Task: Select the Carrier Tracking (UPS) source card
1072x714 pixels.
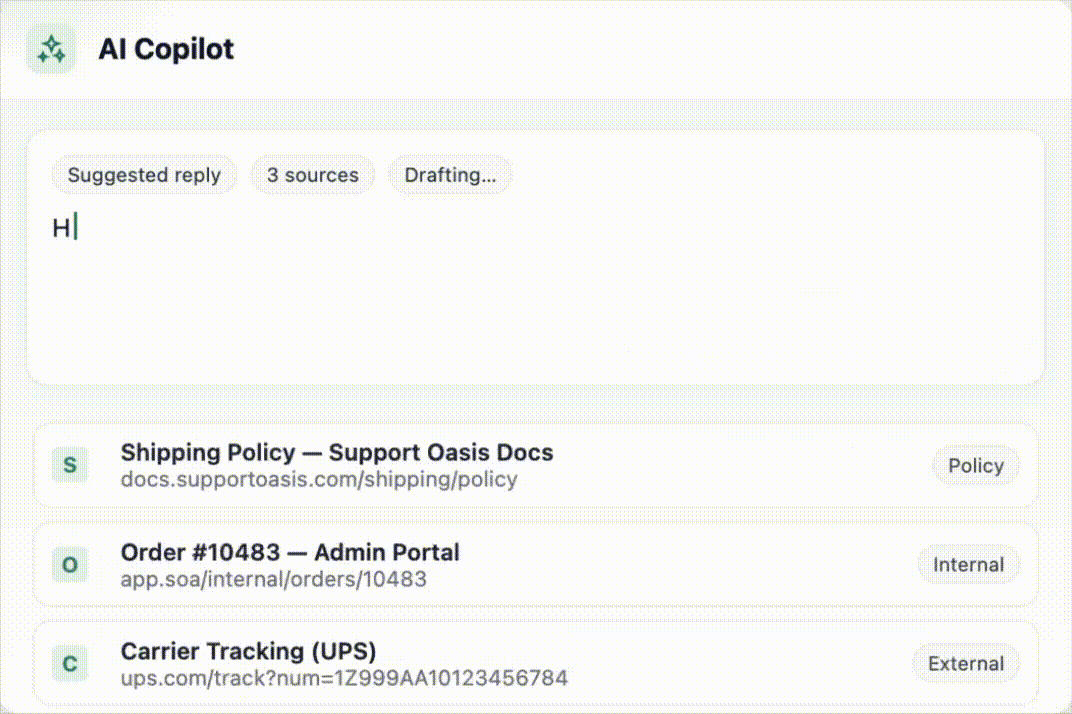Action: [535, 663]
